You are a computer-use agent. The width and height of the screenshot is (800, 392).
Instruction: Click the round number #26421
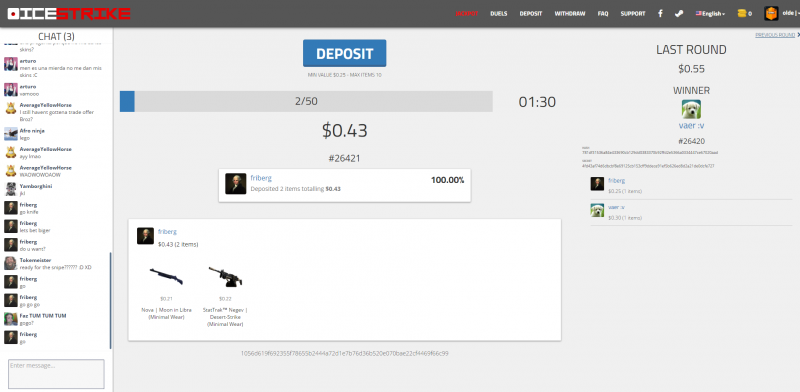coord(344,158)
